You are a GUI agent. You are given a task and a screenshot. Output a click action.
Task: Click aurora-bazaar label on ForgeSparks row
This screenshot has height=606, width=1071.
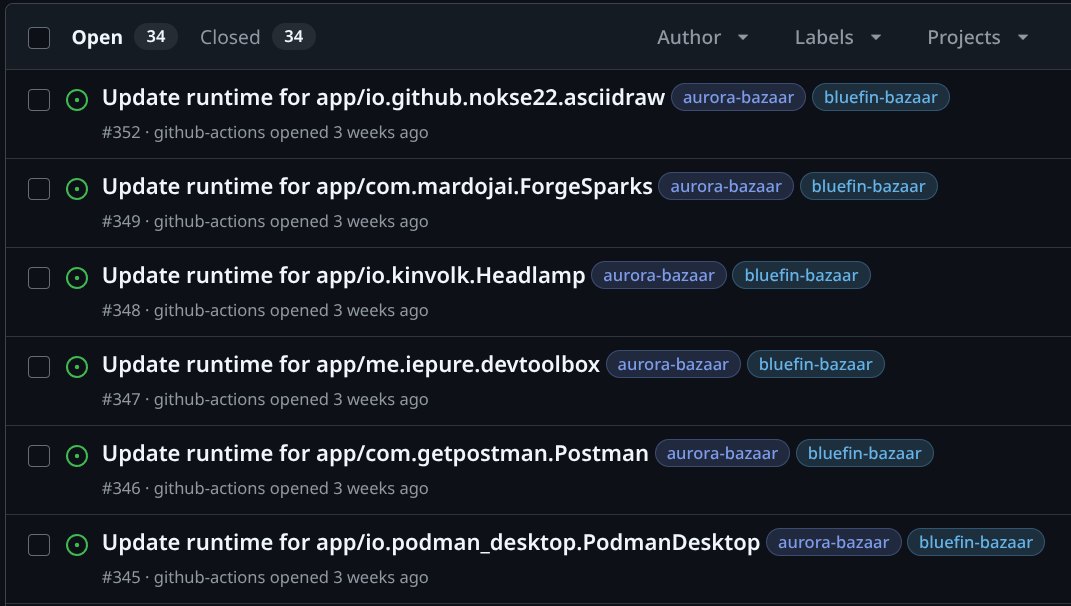[x=726, y=186]
